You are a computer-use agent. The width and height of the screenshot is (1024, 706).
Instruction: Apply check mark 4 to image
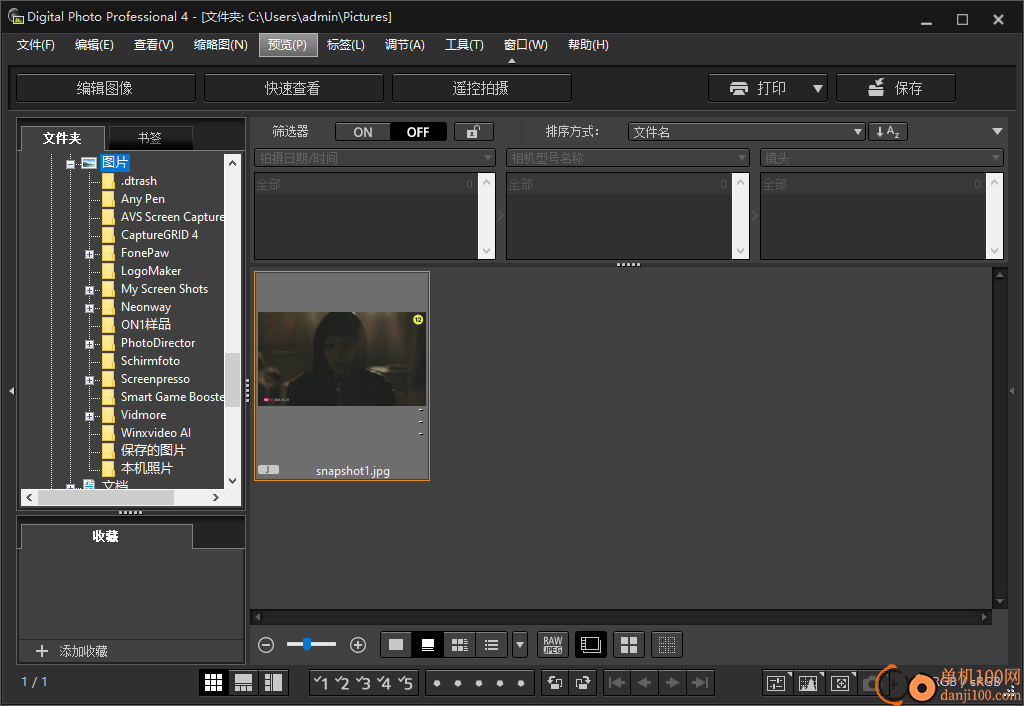(384, 683)
